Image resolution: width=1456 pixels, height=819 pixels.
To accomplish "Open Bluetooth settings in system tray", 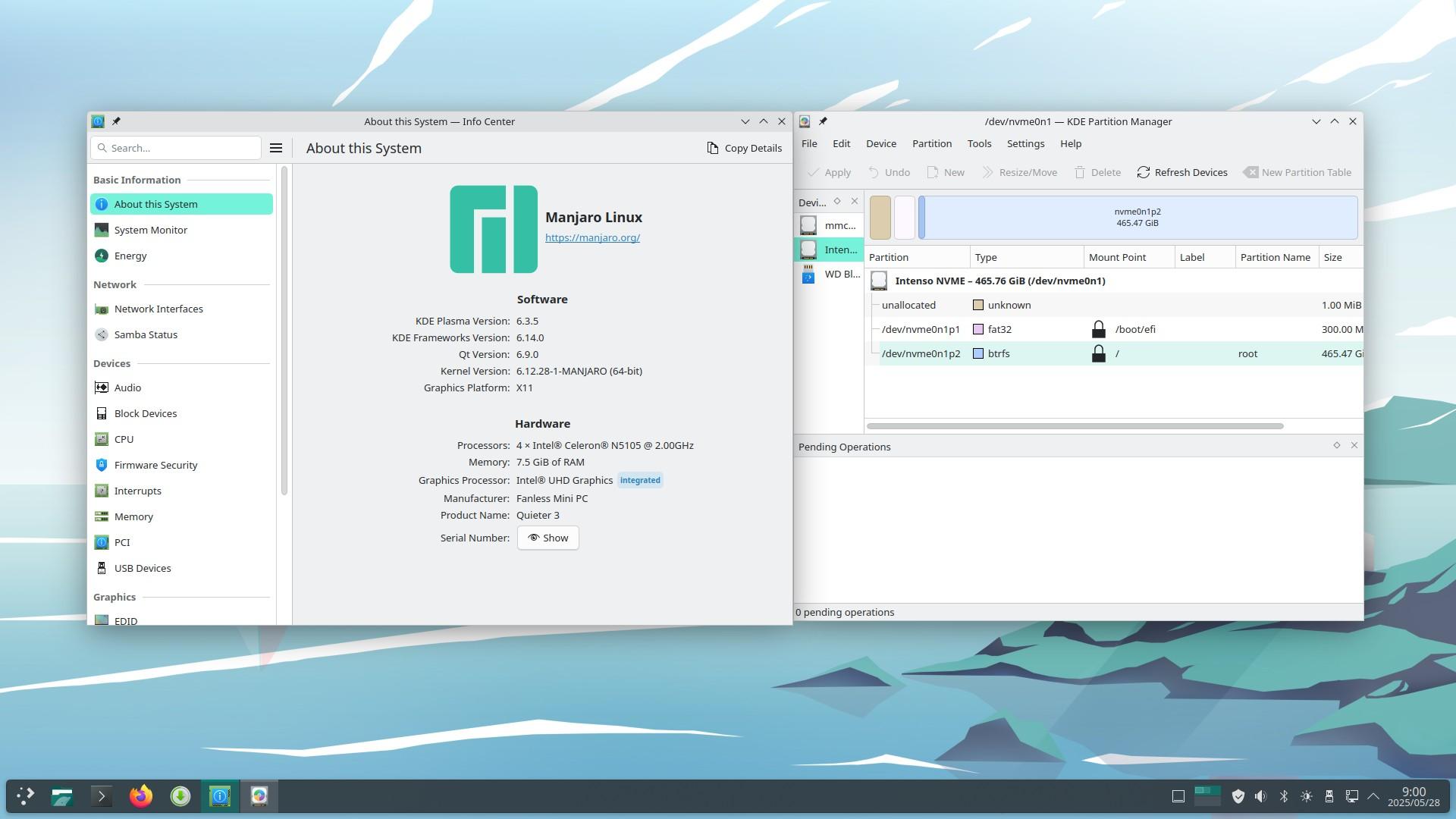I will pos(1283,796).
